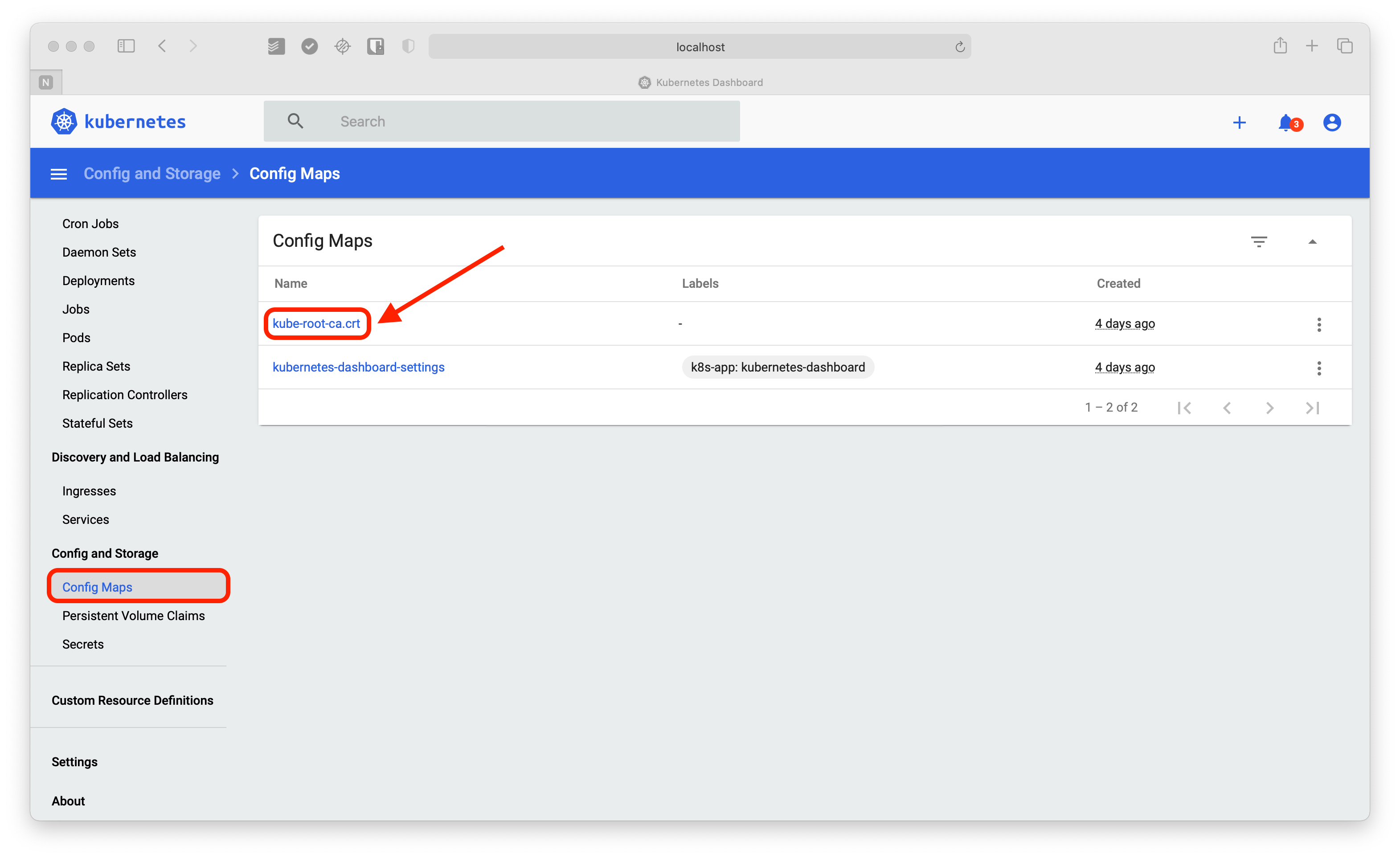1400x858 pixels.
Task: Open actions menu for kubernetes-dashboard-settings
Action: pyautogui.click(x=1319, y=368)
